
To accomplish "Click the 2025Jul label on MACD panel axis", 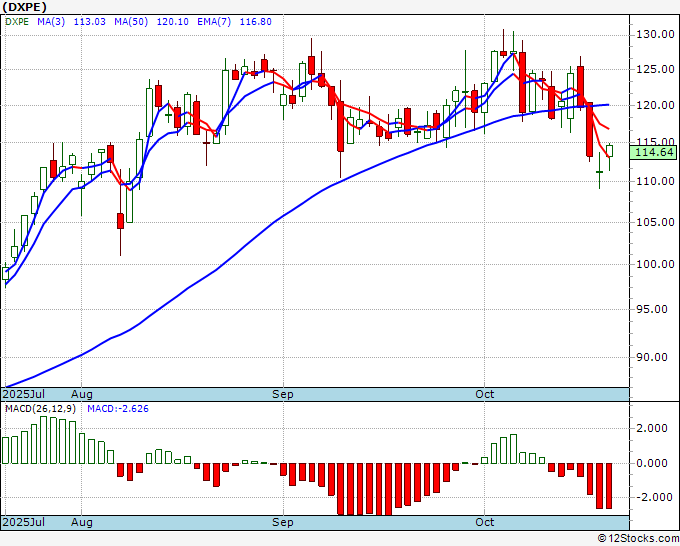I will (x=24, y=522).
